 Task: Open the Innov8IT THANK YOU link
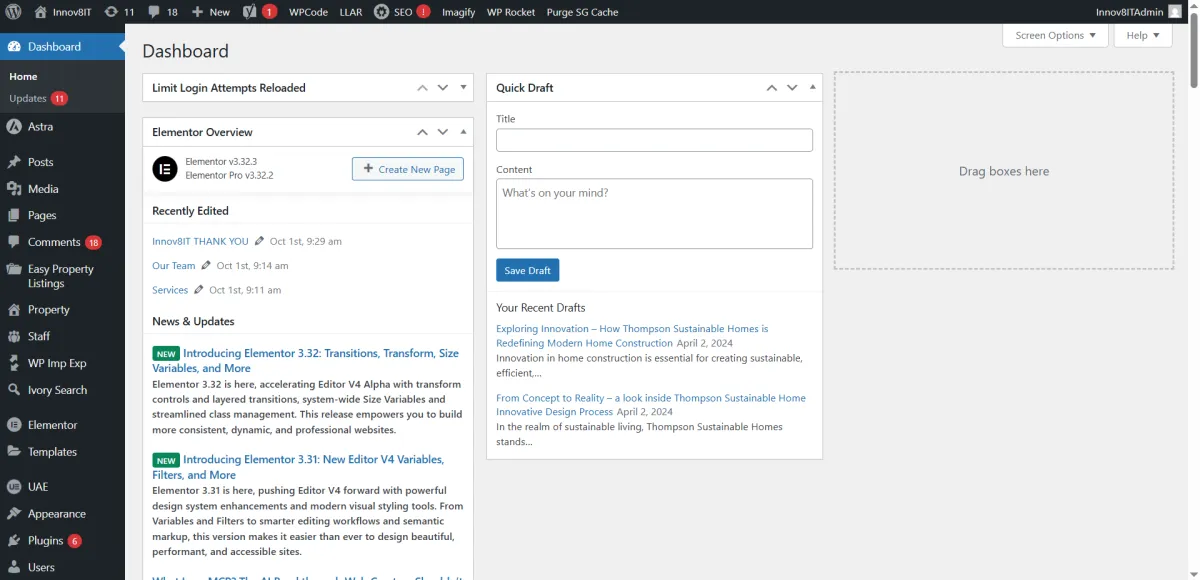[x=200, y=241]
